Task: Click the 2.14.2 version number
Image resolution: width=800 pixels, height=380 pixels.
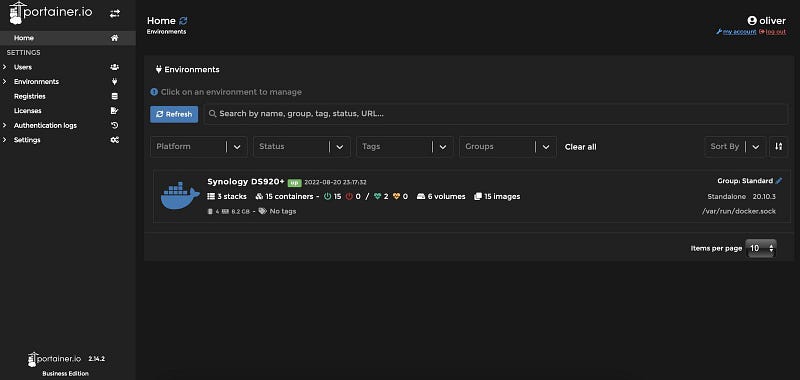Action: [x=96, y=359]
